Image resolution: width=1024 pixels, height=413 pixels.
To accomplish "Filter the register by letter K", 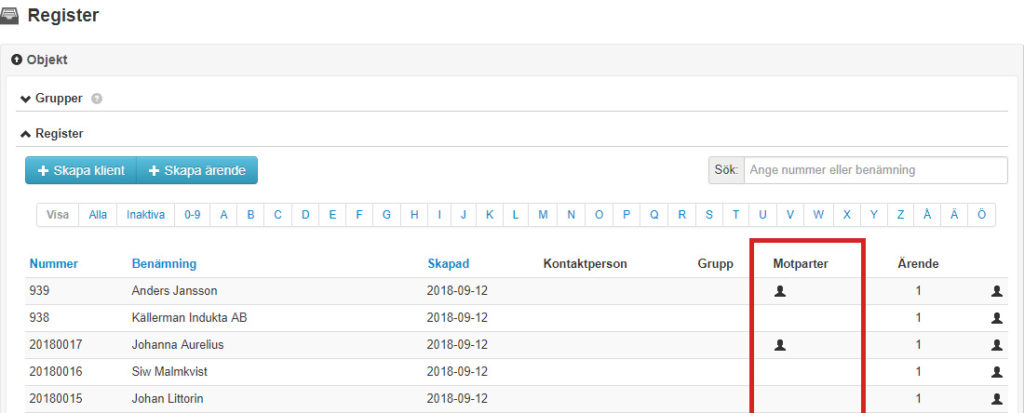I will tap(490, 215).
